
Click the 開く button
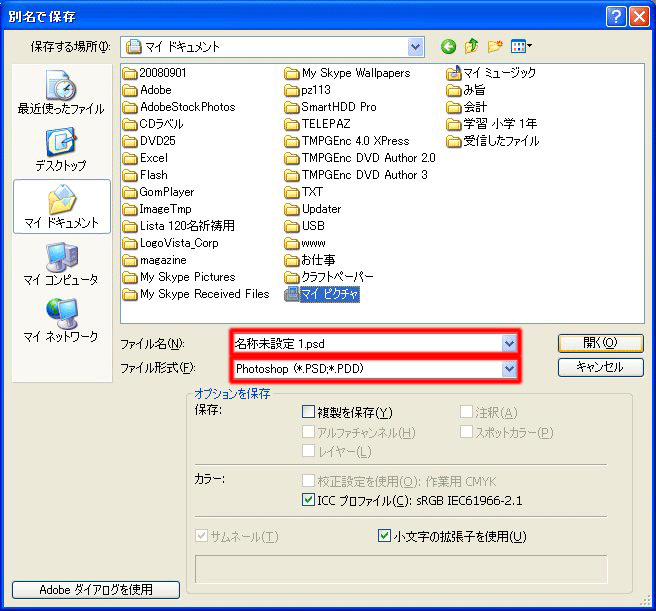click(600, 343)
